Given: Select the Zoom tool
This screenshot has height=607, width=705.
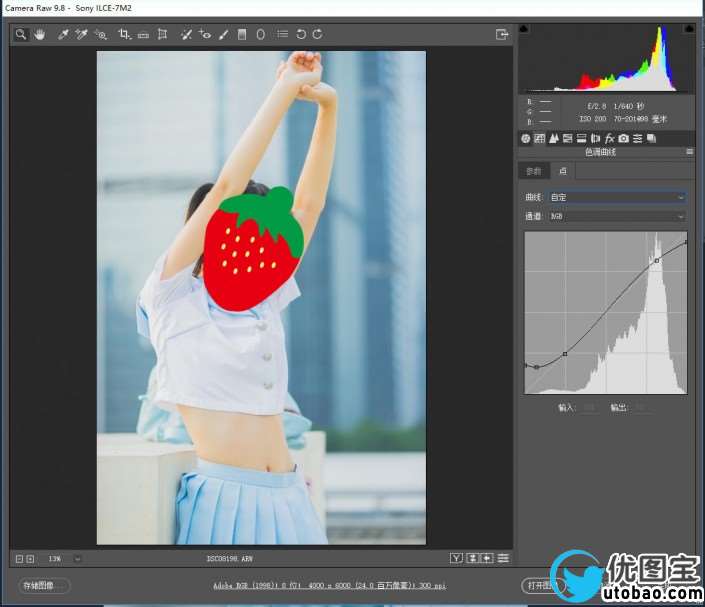Looking at the screenshot, I should click(x=21, y=34).
